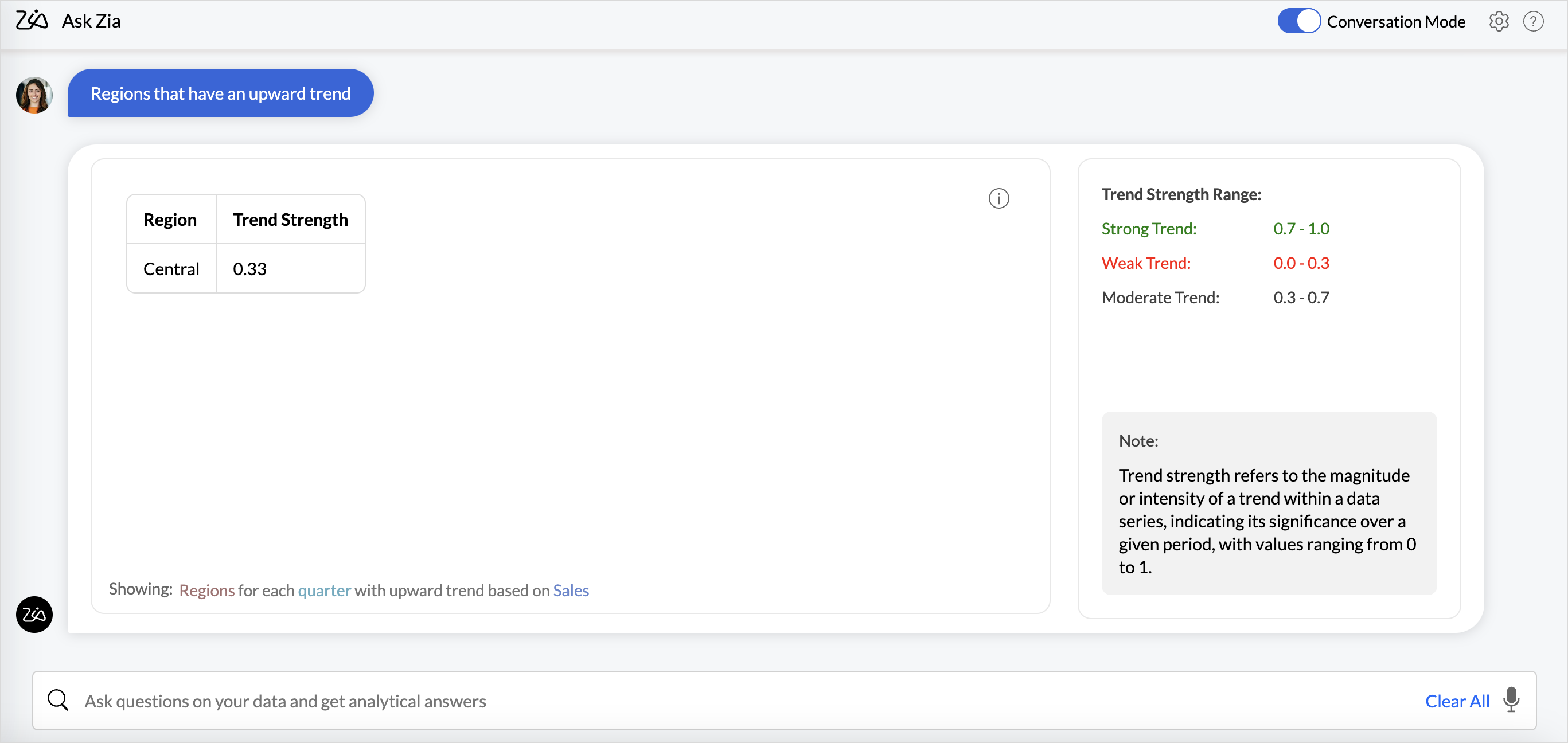This screenshot has height=743, width=1568.
Task: Click Moderate Trend label
Action: pyautogui.click(x=1160, y=297)
